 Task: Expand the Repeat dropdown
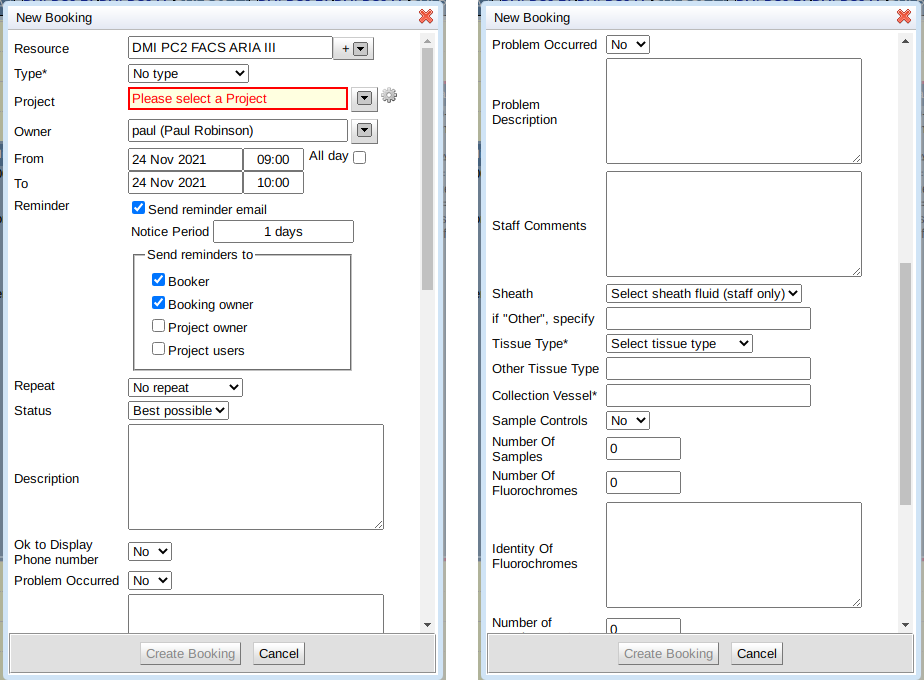coord(185,387)
